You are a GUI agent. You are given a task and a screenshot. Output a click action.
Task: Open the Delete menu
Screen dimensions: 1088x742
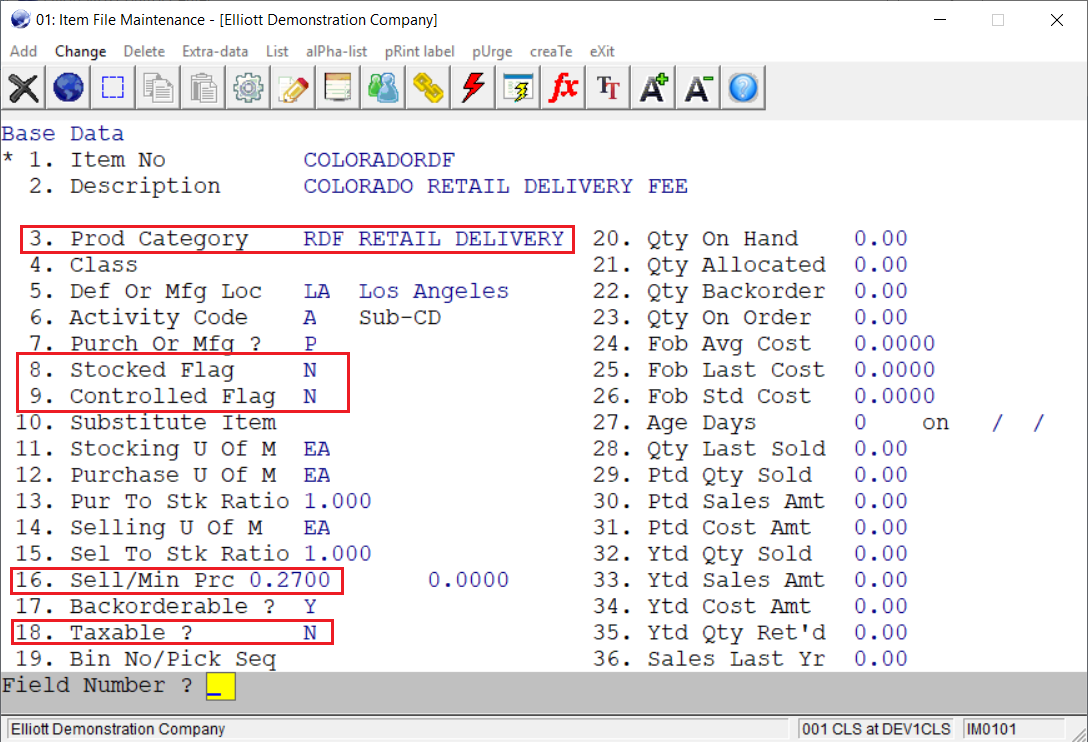(x=144, y=51)
